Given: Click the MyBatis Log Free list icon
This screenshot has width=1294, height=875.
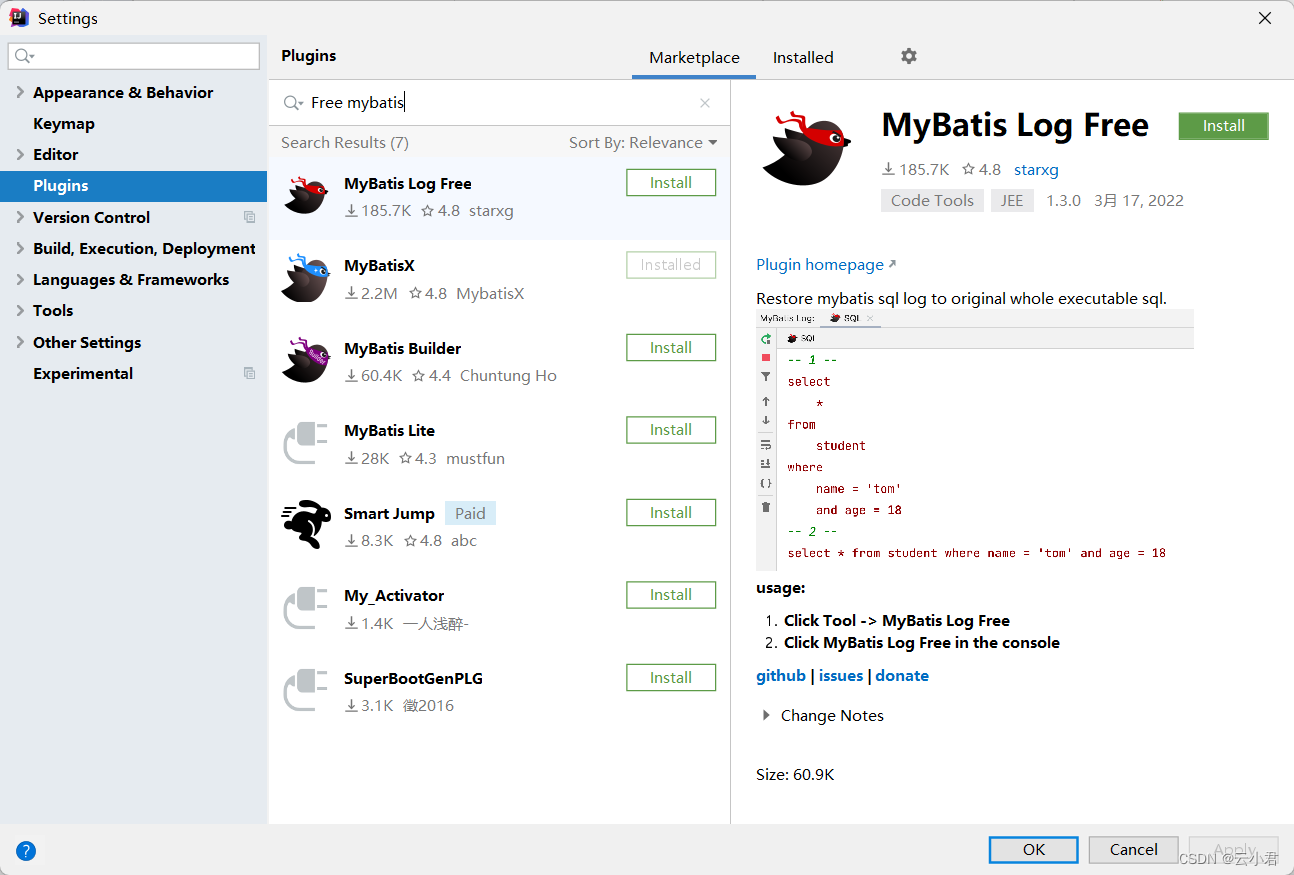Looking at the screenshot, I should pos(306,195).
